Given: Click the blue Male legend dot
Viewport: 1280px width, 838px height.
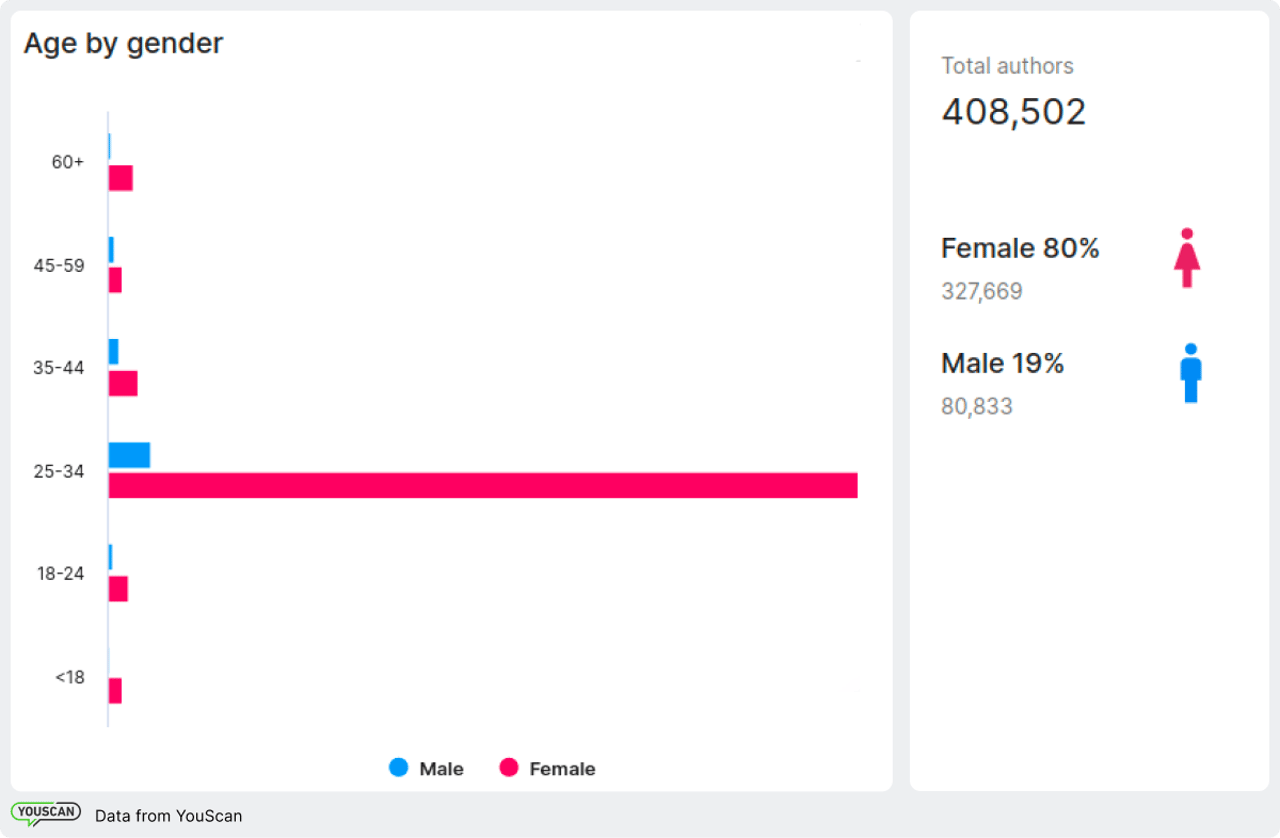Looking at the screenshot, I should click(x=399, y=768).
